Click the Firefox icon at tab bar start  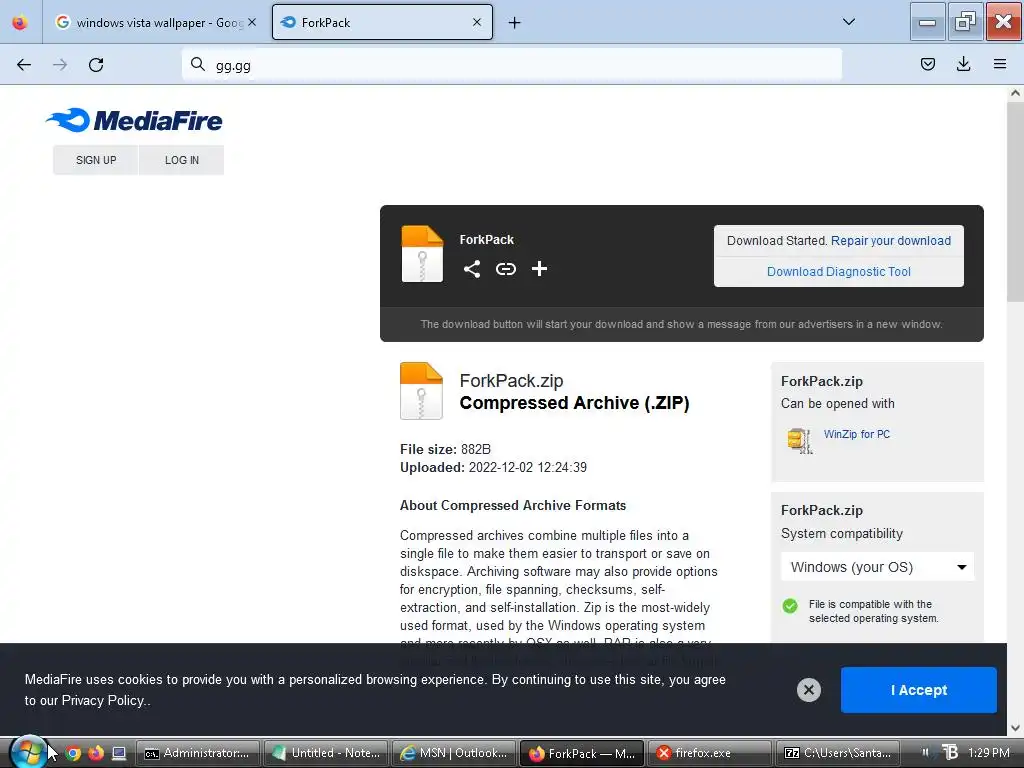20,22
